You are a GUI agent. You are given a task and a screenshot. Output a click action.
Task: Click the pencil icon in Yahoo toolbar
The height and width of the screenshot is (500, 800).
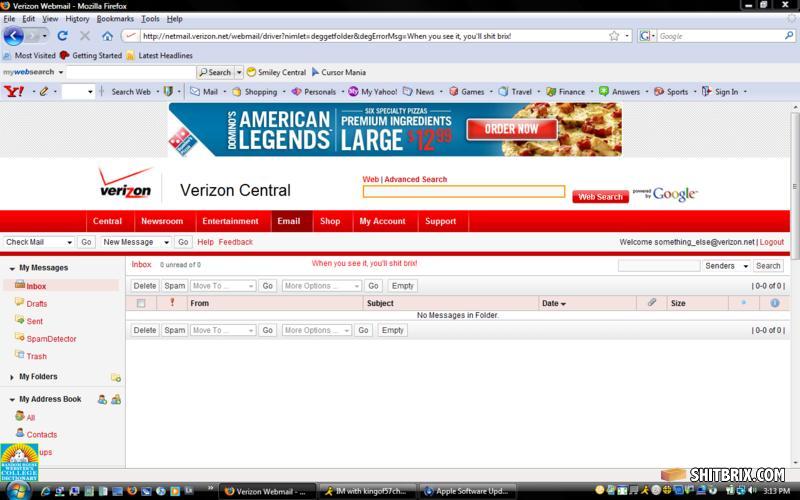(x=43, y=92)
